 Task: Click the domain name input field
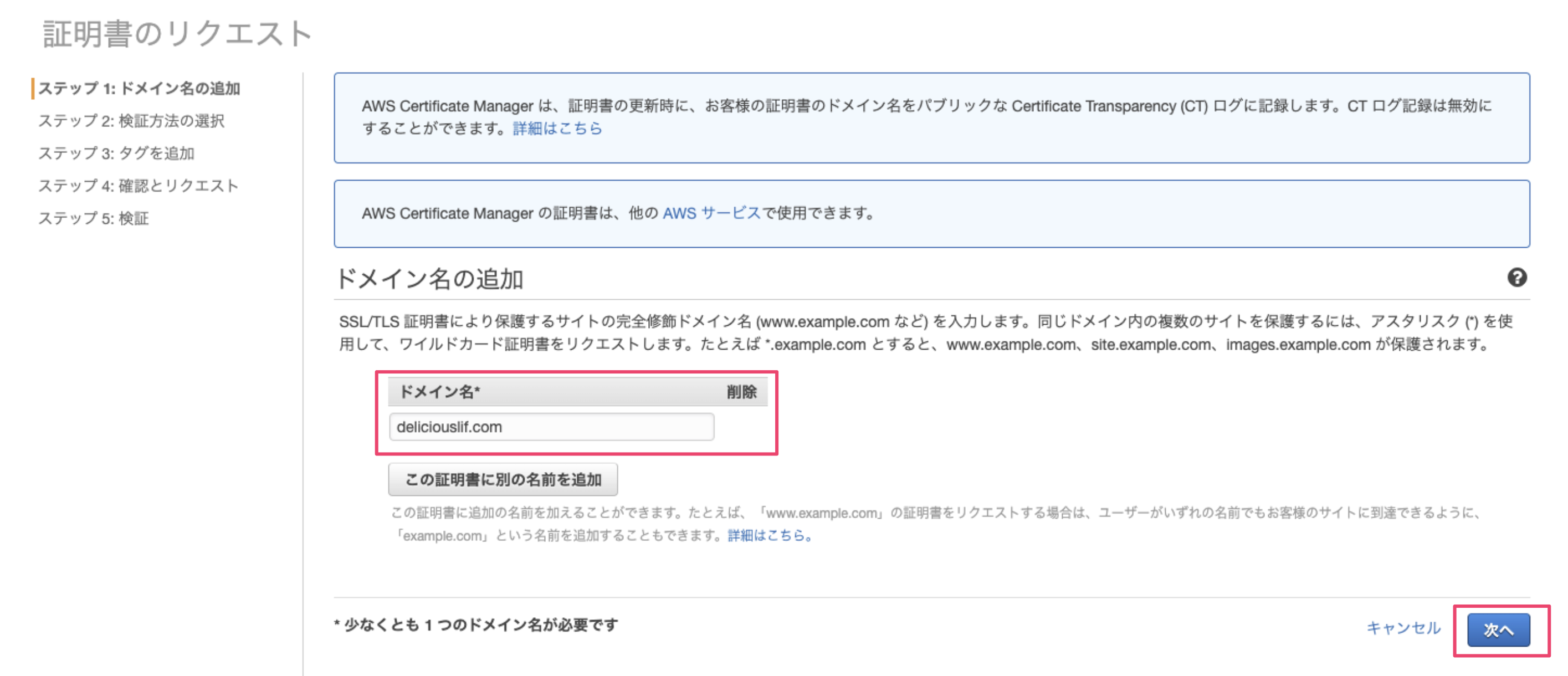click(x=551, y=427)
